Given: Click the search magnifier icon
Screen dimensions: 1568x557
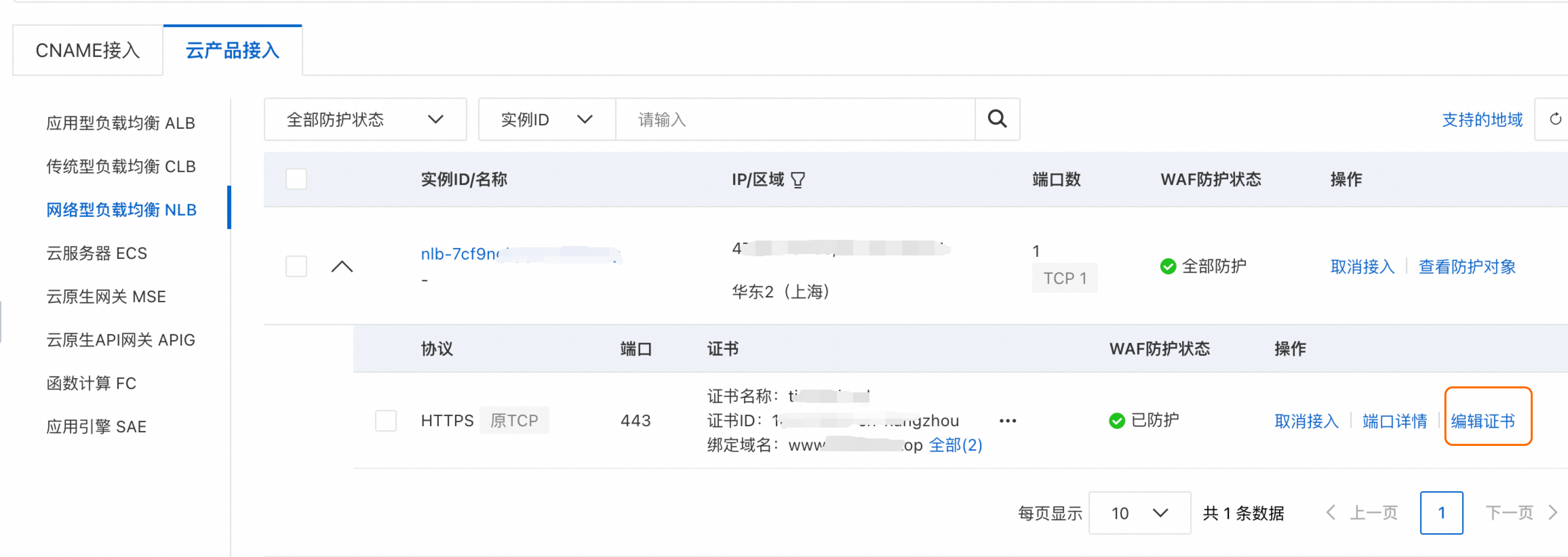Looking at the screenshot, I should 996,119.
